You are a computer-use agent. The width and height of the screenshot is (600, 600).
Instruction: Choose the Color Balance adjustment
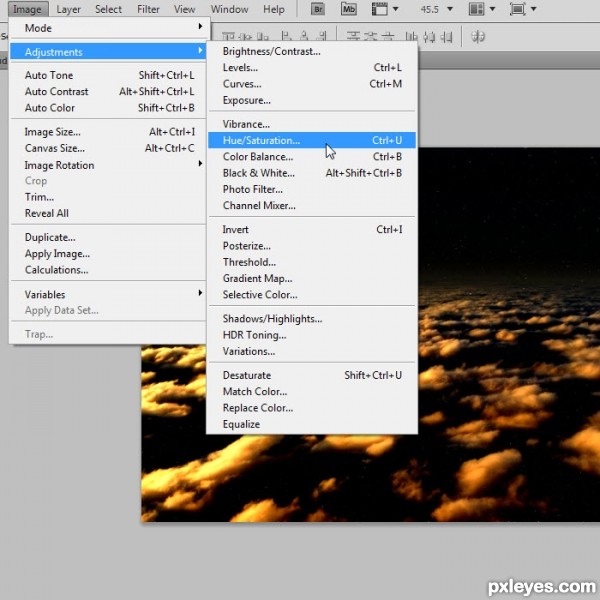click(311, 157)
